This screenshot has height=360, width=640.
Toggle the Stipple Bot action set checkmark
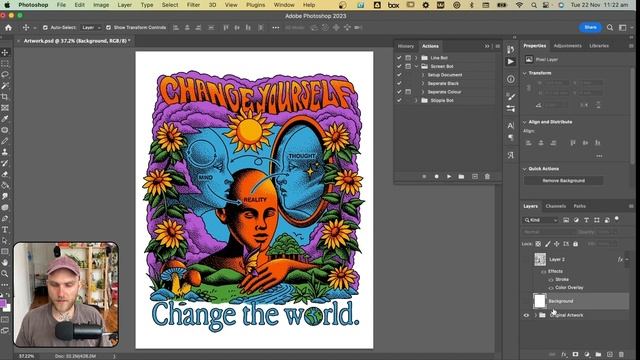pyautogui.click(x=399, y=100)
